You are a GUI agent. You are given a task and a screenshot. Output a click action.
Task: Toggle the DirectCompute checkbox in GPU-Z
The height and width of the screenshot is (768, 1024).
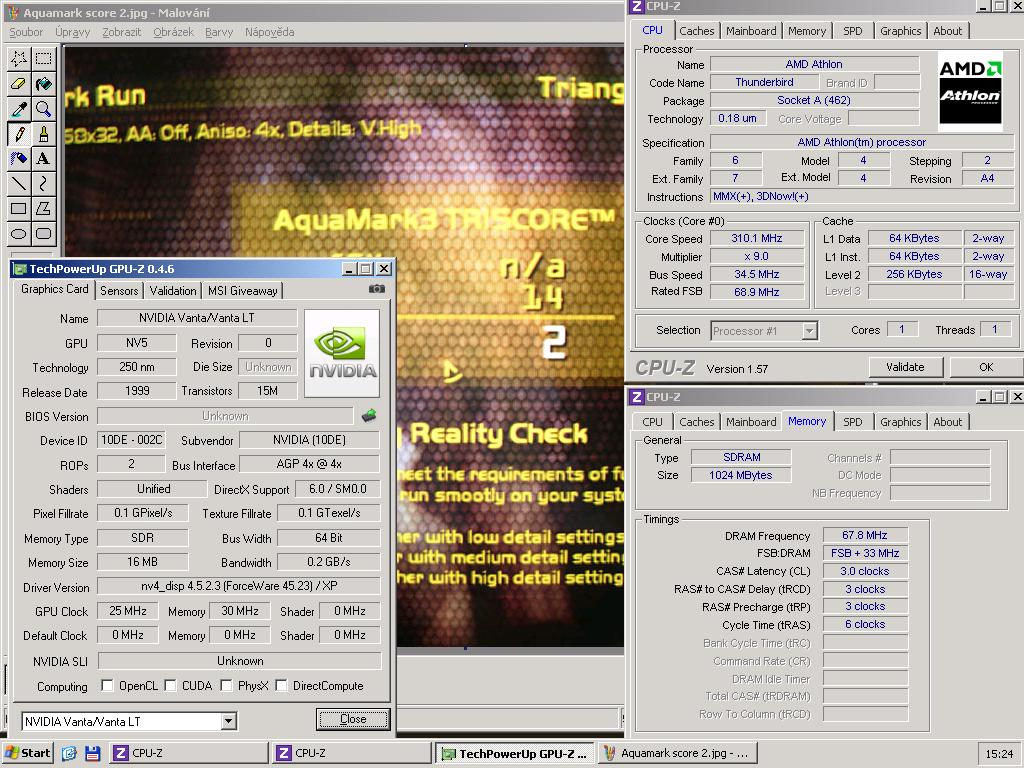(x=281, y=685)
